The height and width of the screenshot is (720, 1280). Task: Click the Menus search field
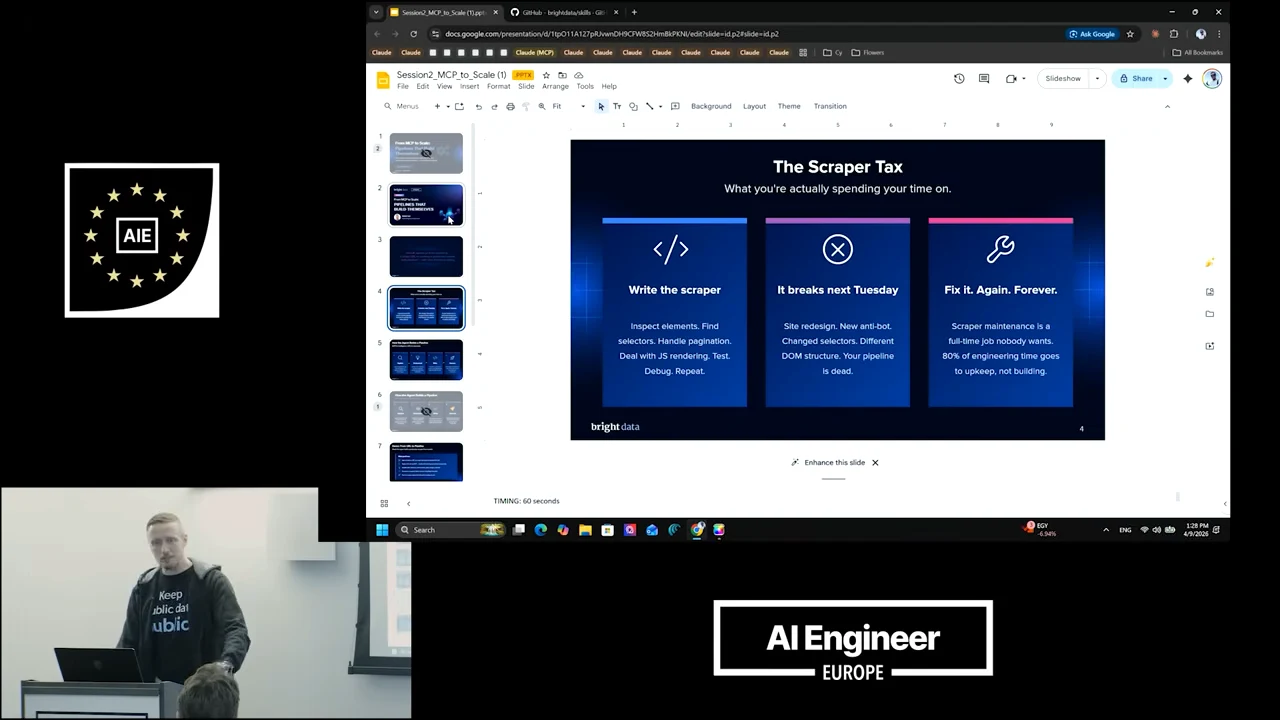[402, 106]
